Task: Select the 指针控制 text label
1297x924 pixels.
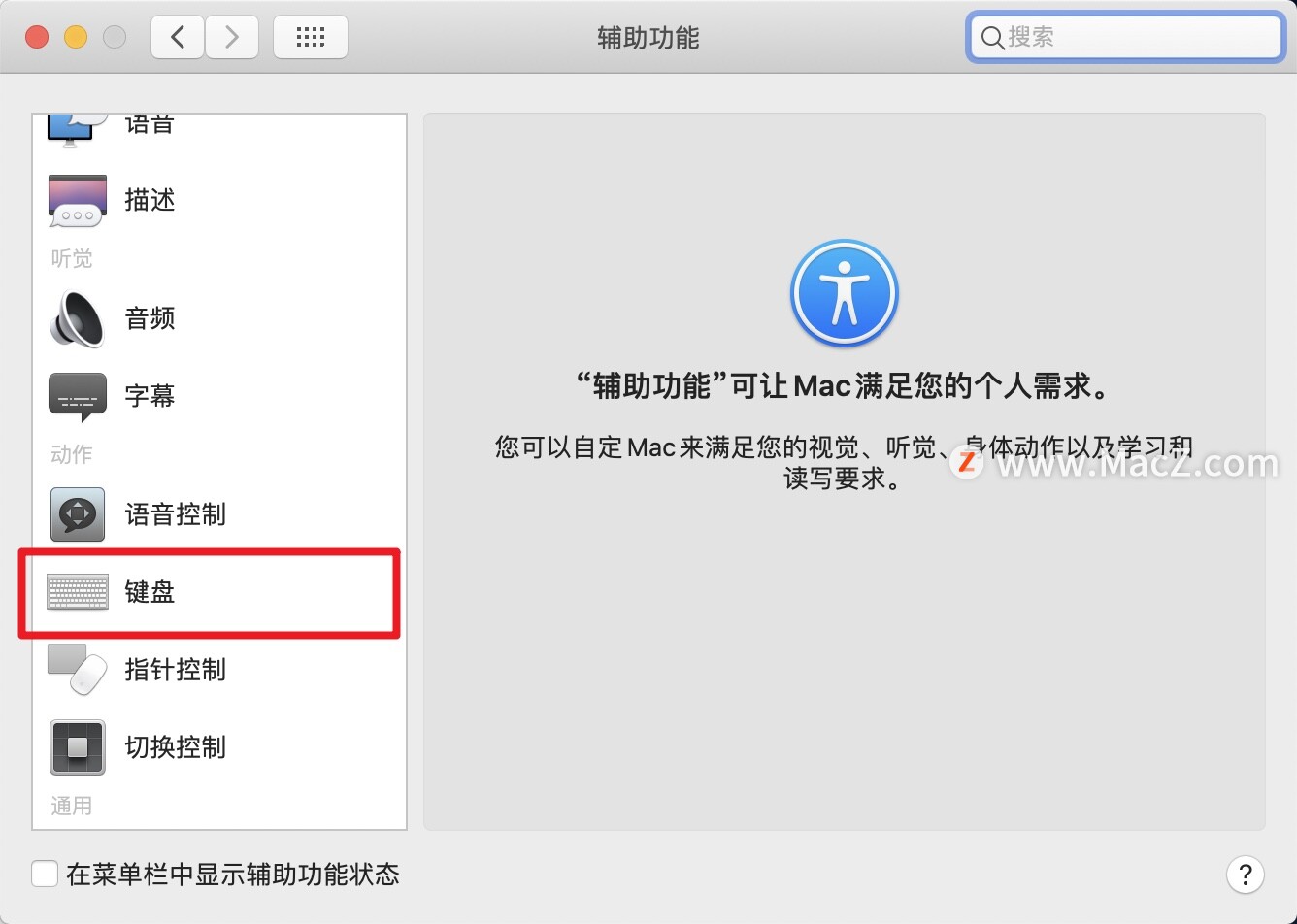Action: click(x=175, y=670)
